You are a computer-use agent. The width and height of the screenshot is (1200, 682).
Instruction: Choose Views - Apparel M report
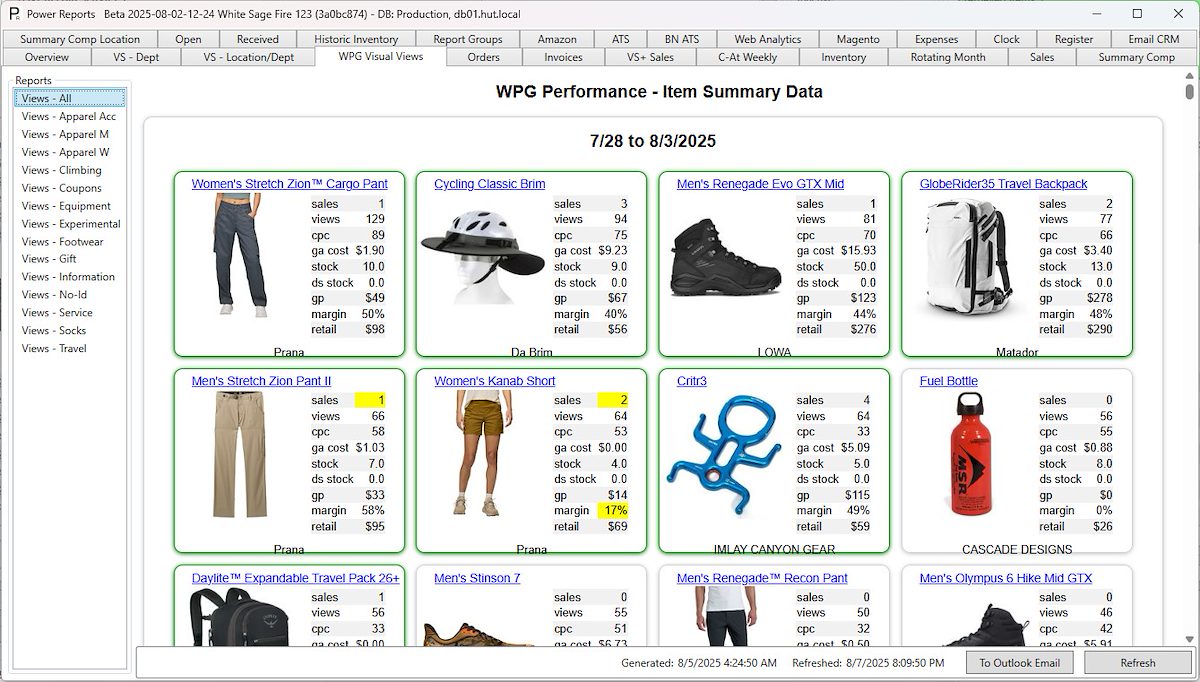point(69,134)
